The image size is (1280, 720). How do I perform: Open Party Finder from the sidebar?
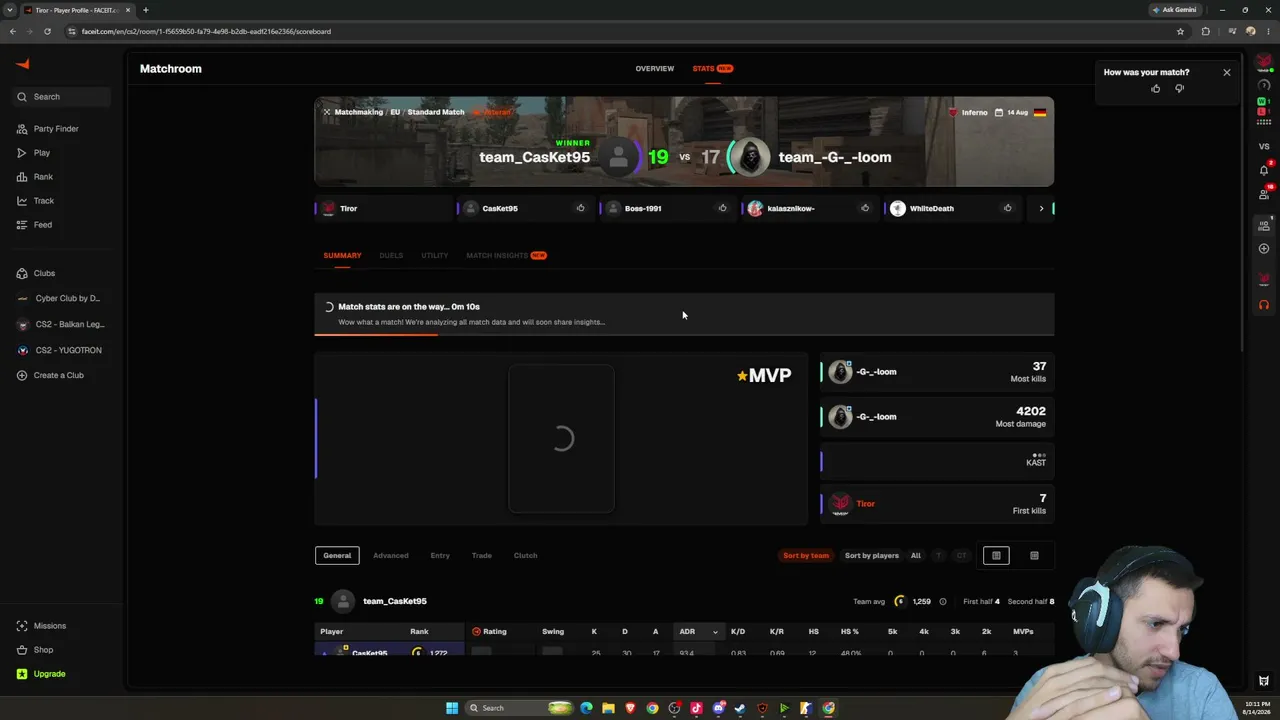(56, 129)
